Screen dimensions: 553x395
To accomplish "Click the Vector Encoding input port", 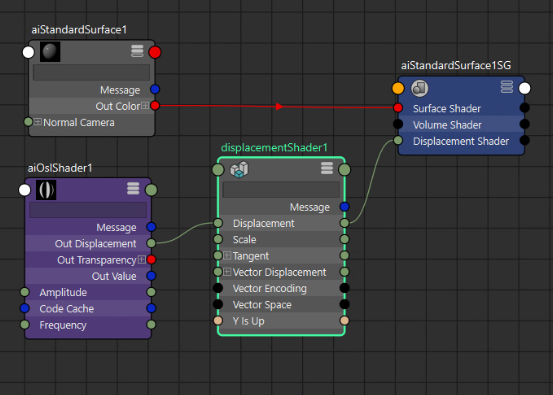I will (x=218, y=288).
